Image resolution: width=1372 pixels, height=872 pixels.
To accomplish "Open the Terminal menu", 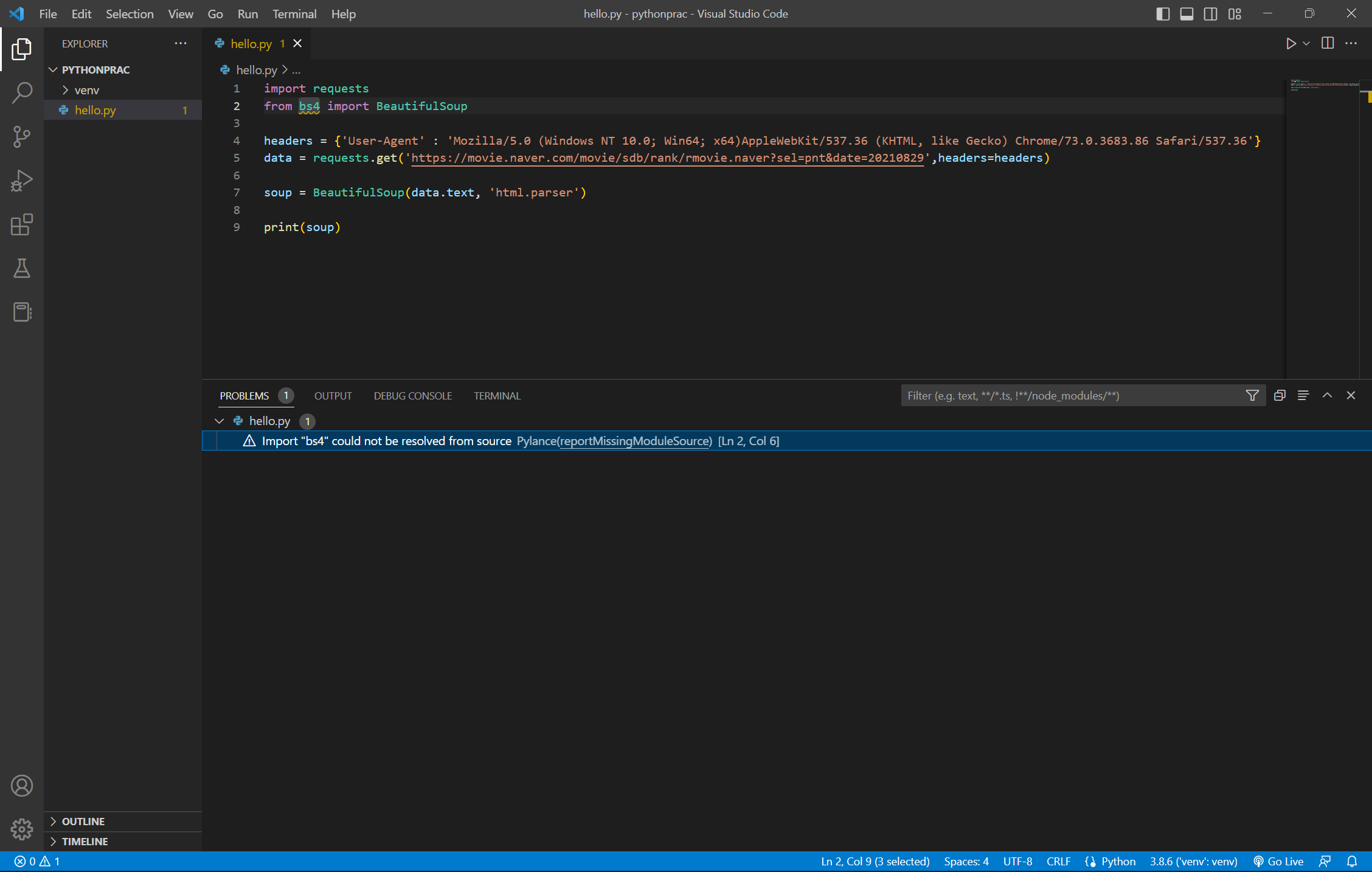I will [294, 14].
